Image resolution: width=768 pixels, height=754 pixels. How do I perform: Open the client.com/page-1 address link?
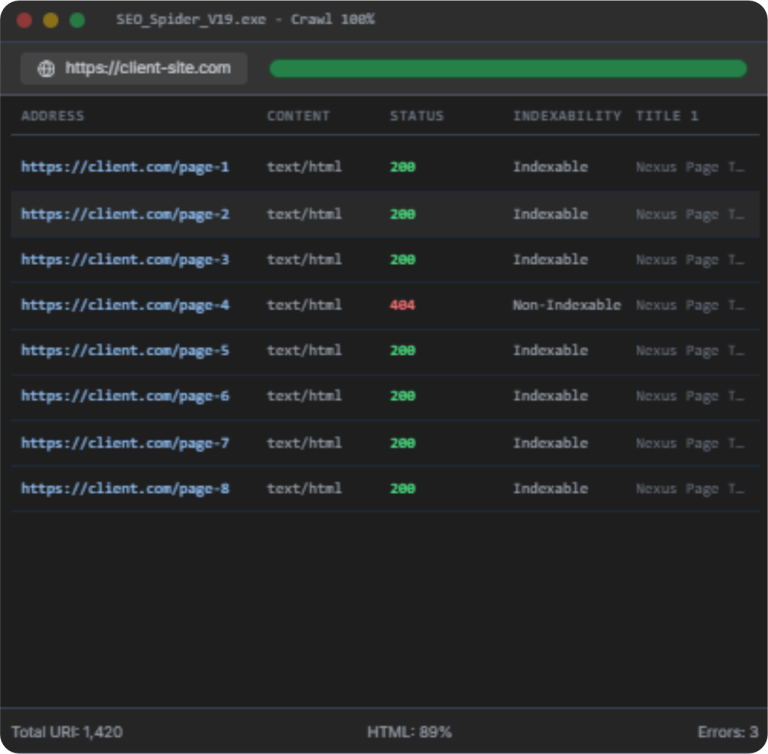[125, 167]
